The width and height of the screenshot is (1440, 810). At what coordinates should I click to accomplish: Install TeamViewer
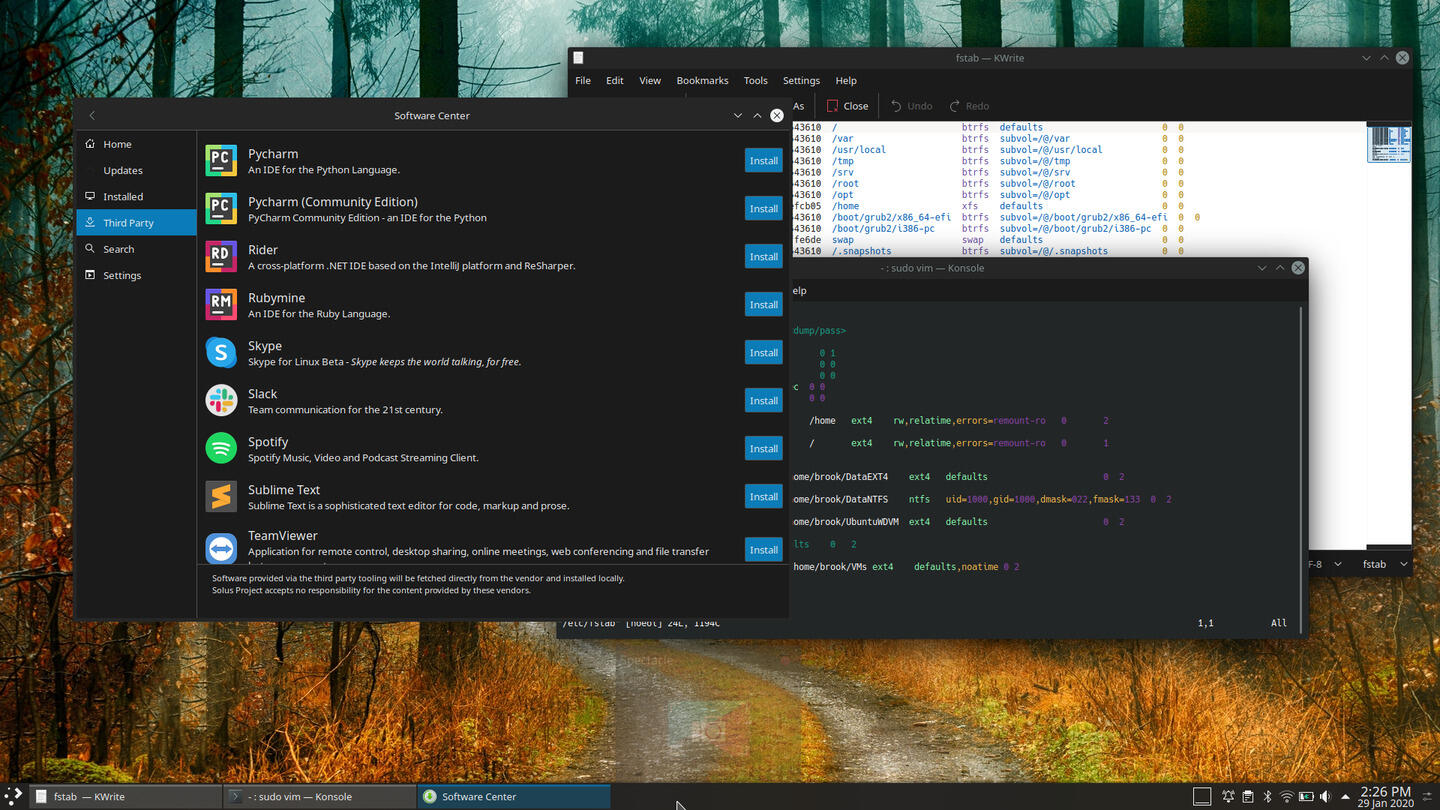763,549
